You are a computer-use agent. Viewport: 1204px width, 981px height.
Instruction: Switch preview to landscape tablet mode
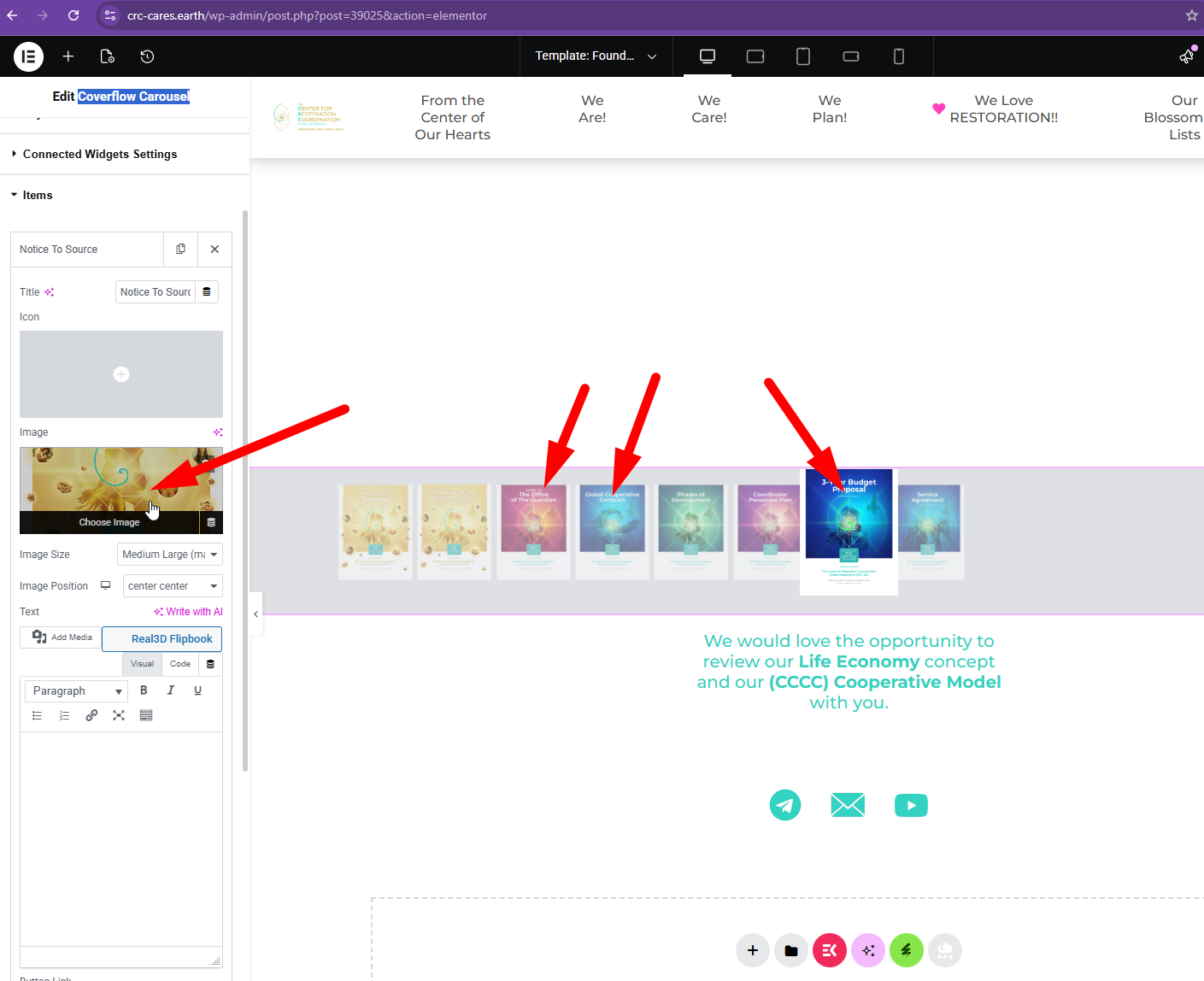[755, 56]
